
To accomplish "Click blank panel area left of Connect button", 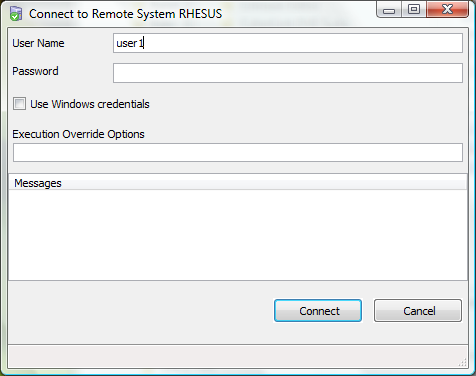I will [x=140, y=311].
